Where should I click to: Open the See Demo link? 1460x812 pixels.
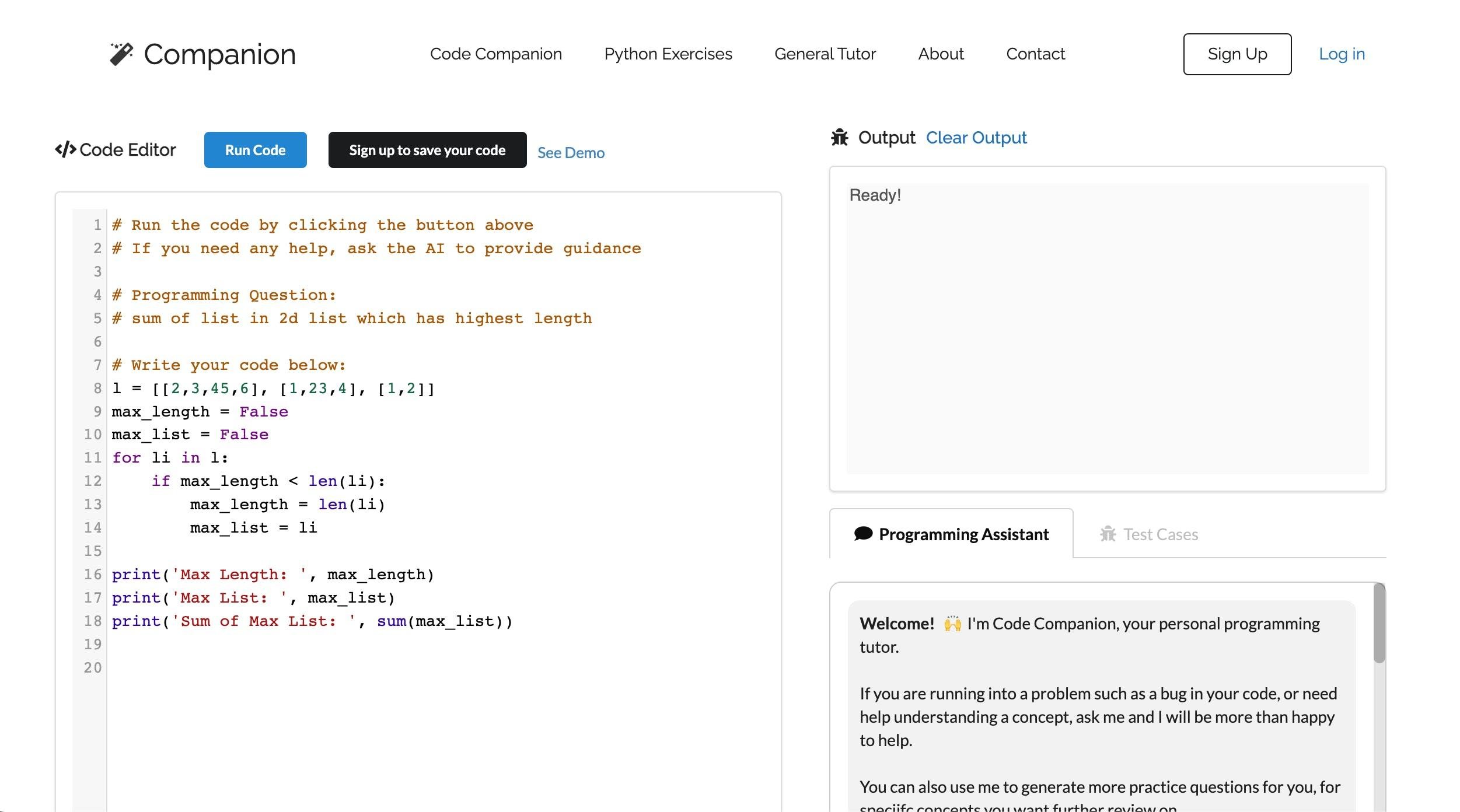pyautogui.click(x=570, y=153)
